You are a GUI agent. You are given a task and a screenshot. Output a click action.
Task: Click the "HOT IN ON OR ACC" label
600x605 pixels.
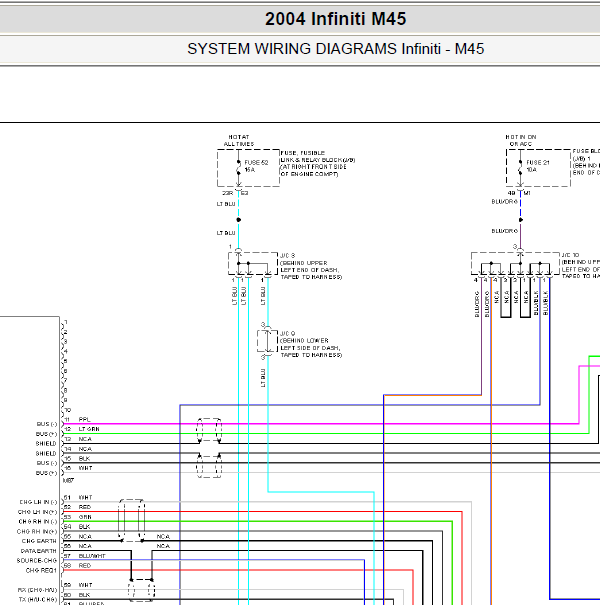[x=521, y=140]
